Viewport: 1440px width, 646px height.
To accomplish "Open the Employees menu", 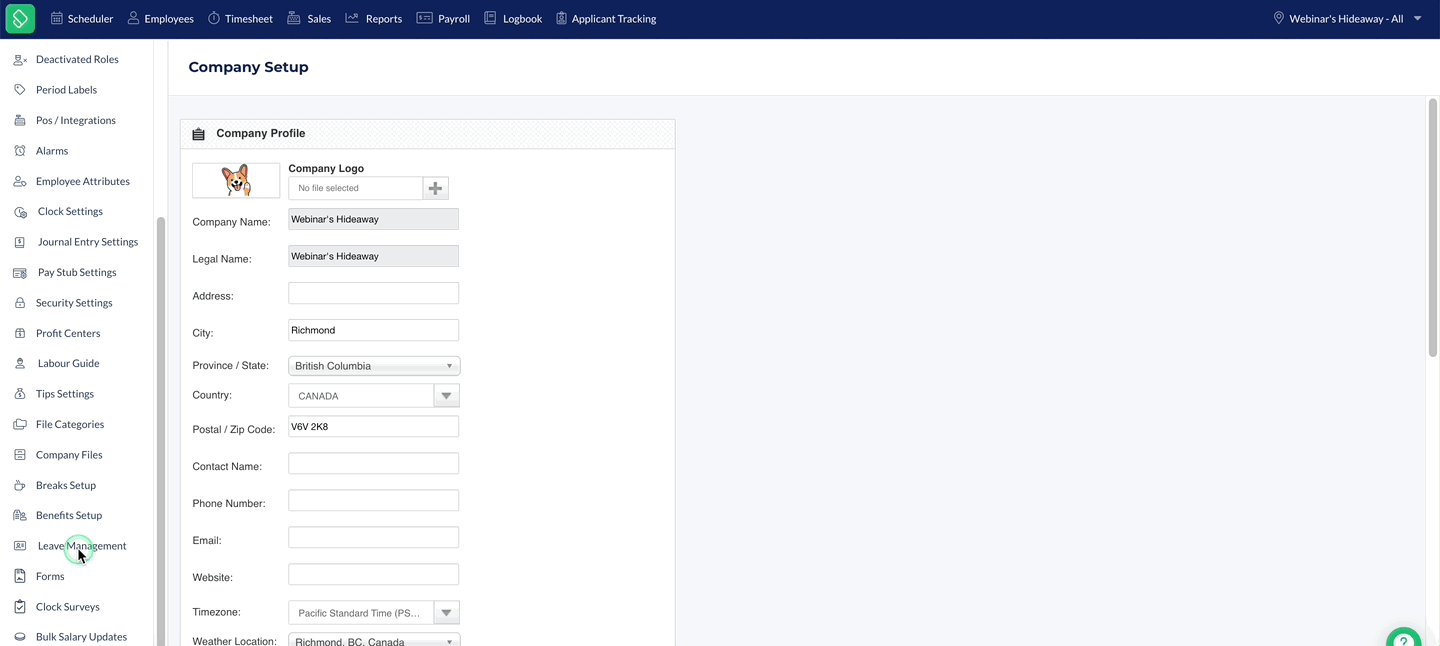I will (x=160, y=19).
